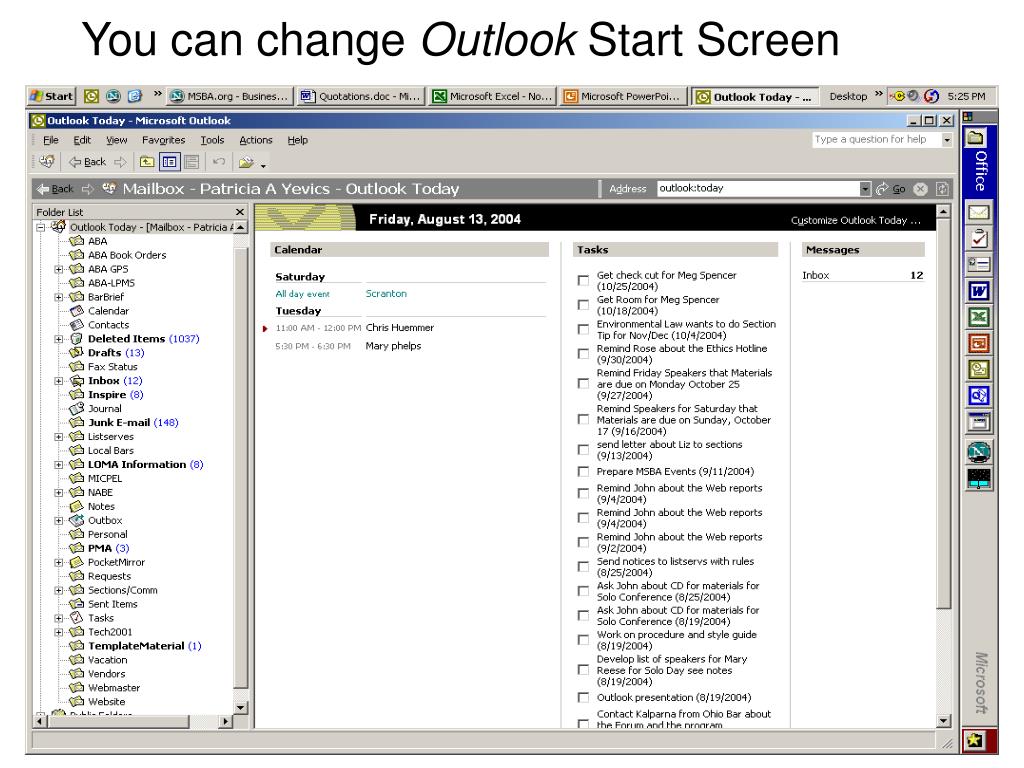Click the Stop icon beside Go
This screenshot has height=768, width=1024.
(920, 189)
